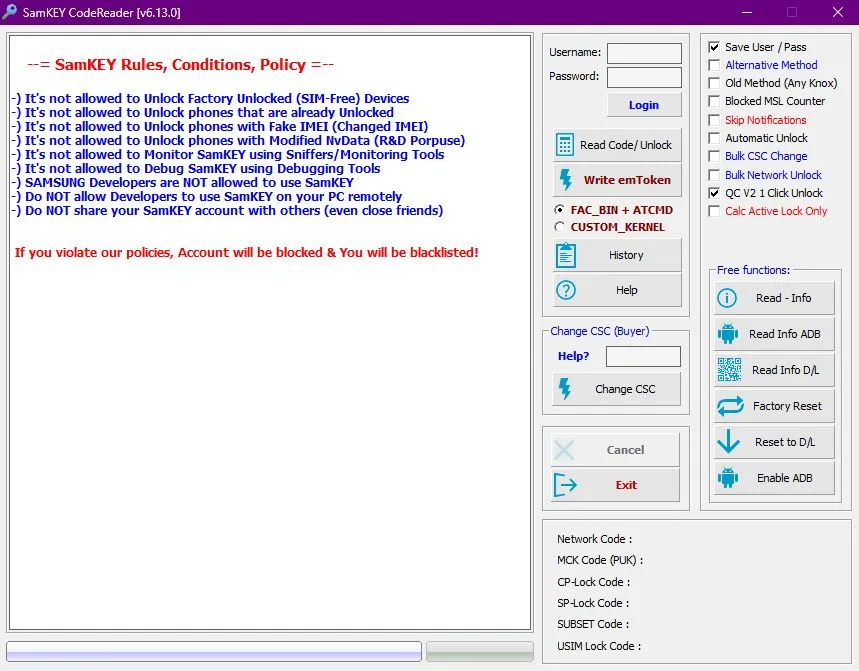859x671 pixels.
Task: Click the Username input field
Action: tap(644, 54)
